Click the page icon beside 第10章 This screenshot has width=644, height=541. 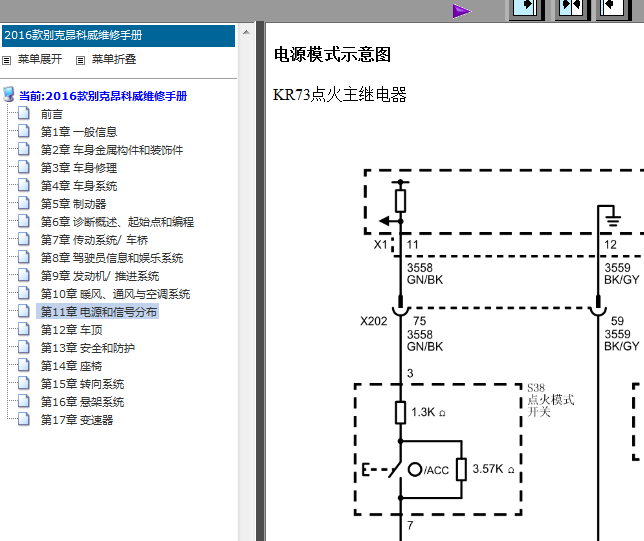pos(24,293)
